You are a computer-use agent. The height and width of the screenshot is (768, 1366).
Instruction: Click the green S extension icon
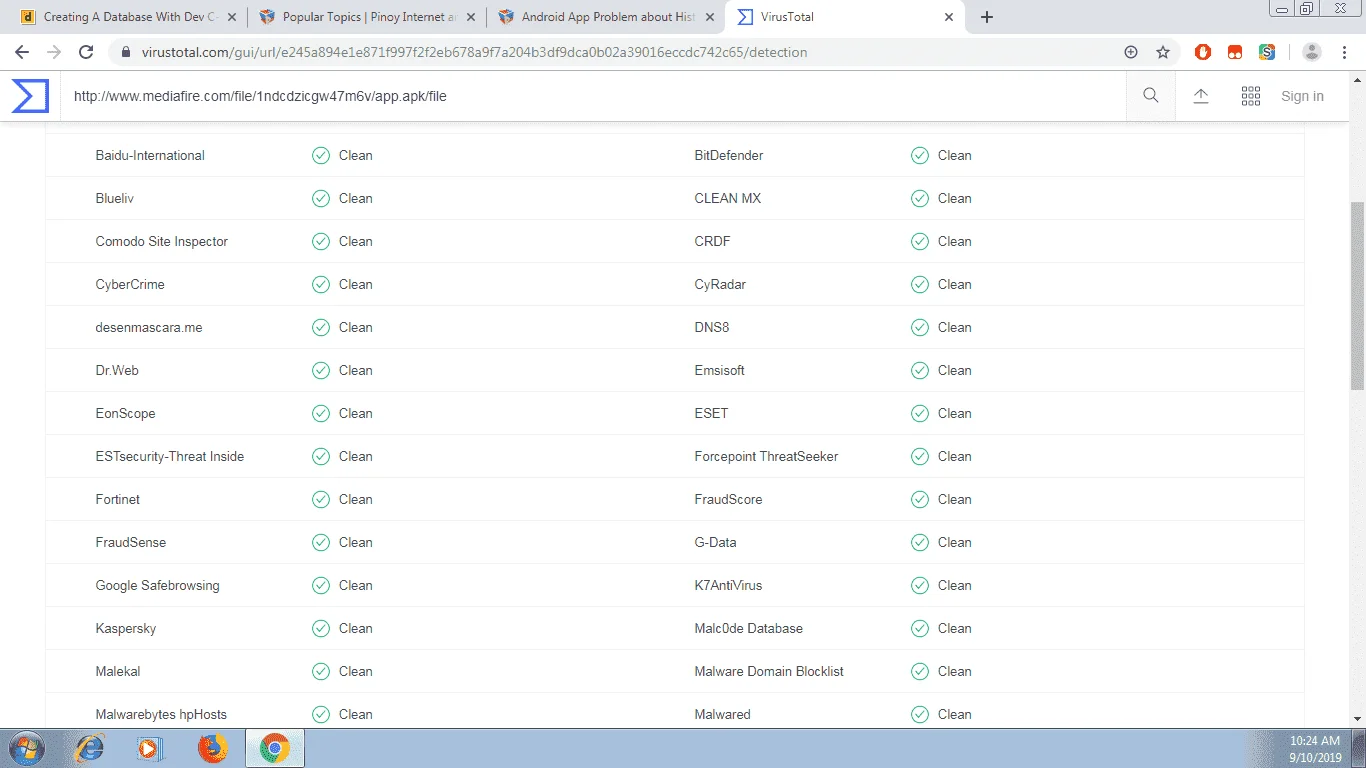(x=1267, y=52)
